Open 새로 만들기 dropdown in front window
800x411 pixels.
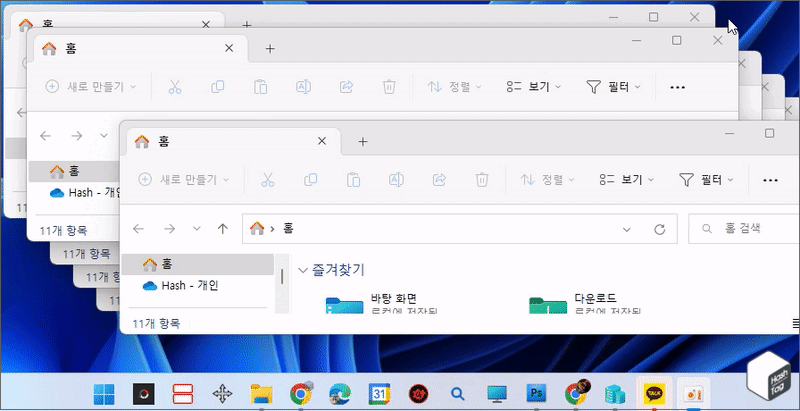pos(184,179)
